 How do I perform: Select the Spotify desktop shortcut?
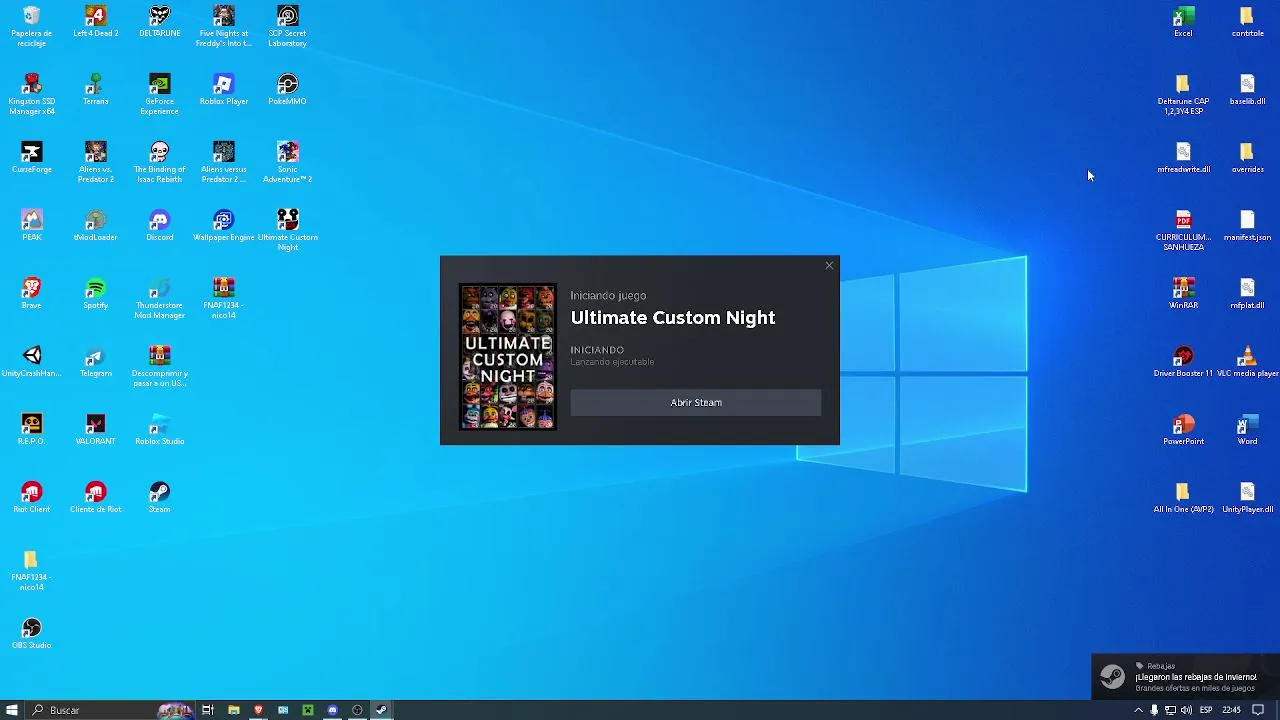pyautogui.click(x=96, y=294)
